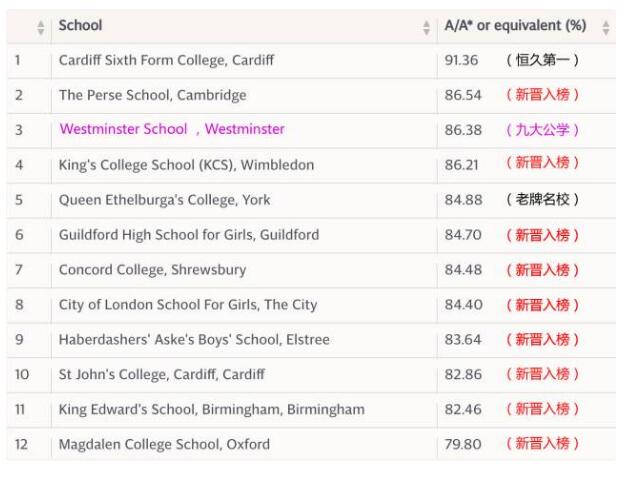The width and height of the screenshot is (625, 483).
Task: Select The Perse School, Cambridge entry
Action: 153,95
